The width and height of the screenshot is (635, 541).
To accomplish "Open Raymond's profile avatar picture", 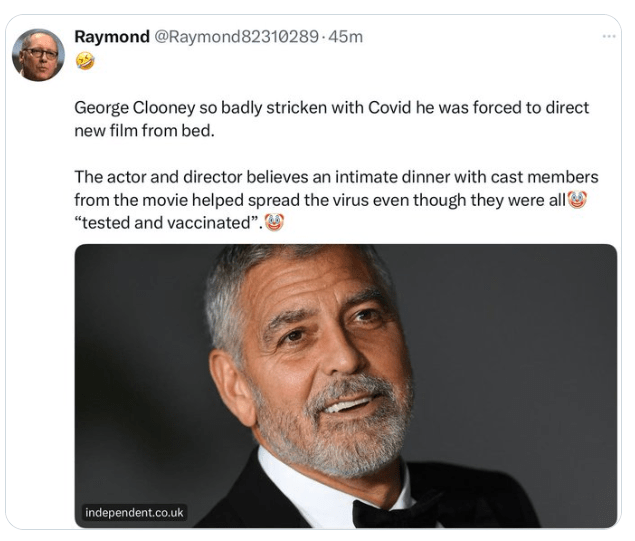I will pyautogui.click(x=38, y=53).
